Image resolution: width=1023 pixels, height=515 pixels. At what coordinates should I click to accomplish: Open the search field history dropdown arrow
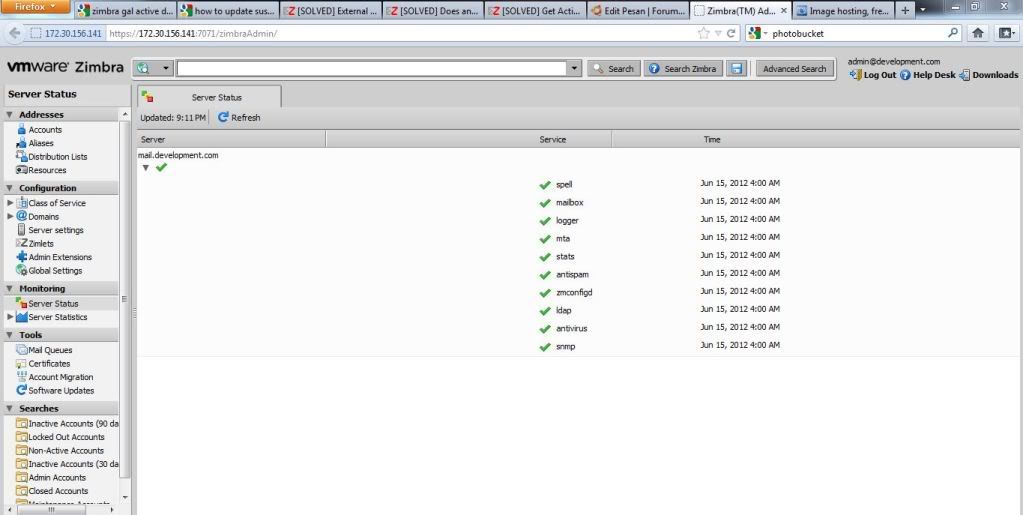click(573, 69)
